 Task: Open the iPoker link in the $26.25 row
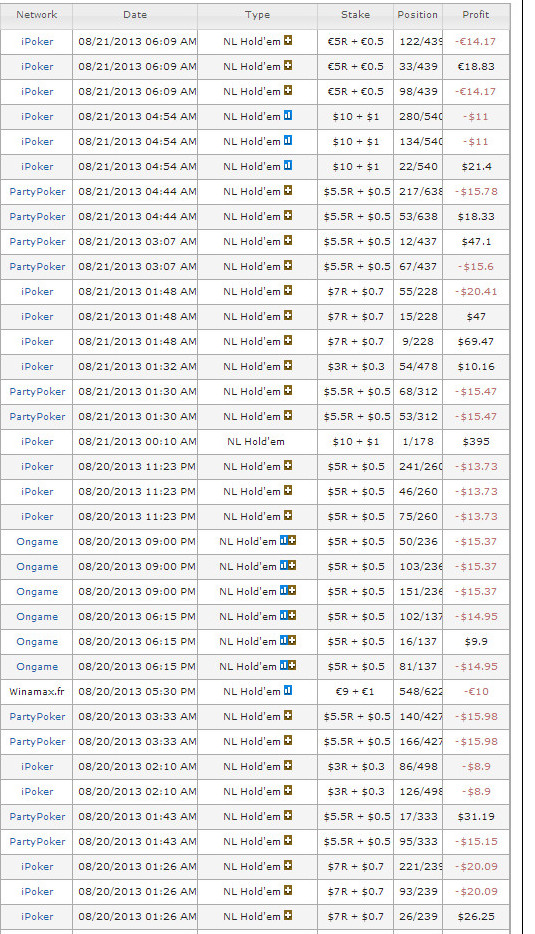click(37, 917)
